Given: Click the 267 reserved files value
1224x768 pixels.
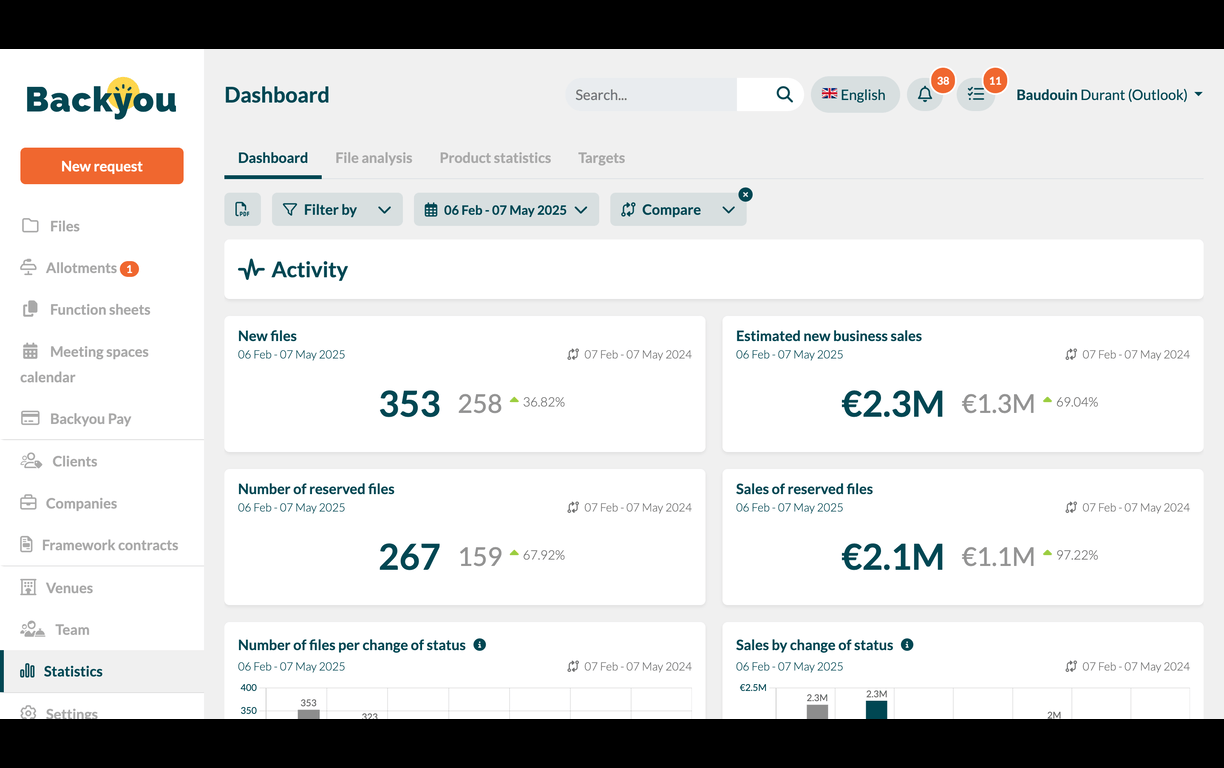Looking at the screenshot, I should [x=410, y=557].
